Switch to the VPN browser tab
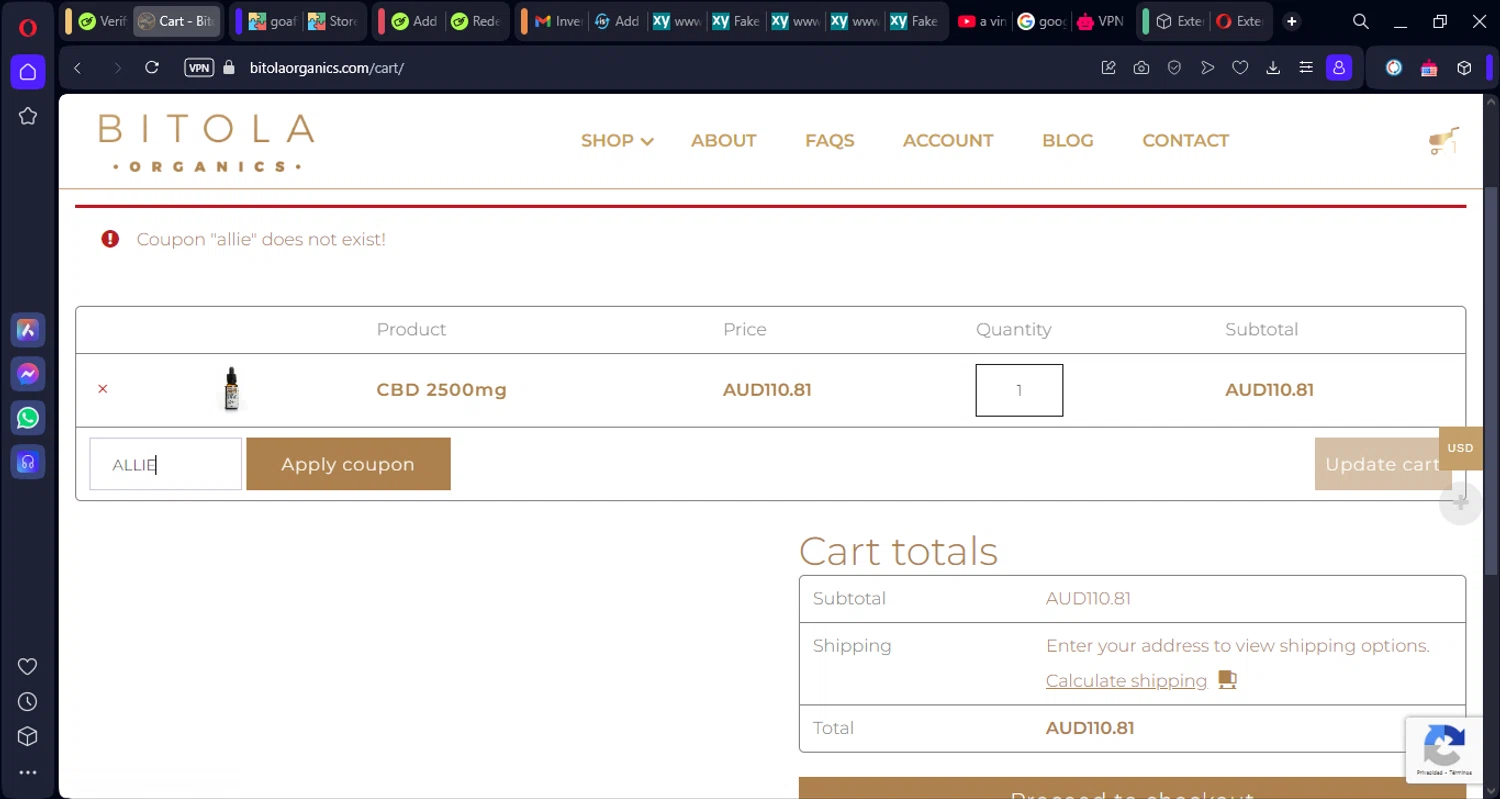 point(1100,21)
